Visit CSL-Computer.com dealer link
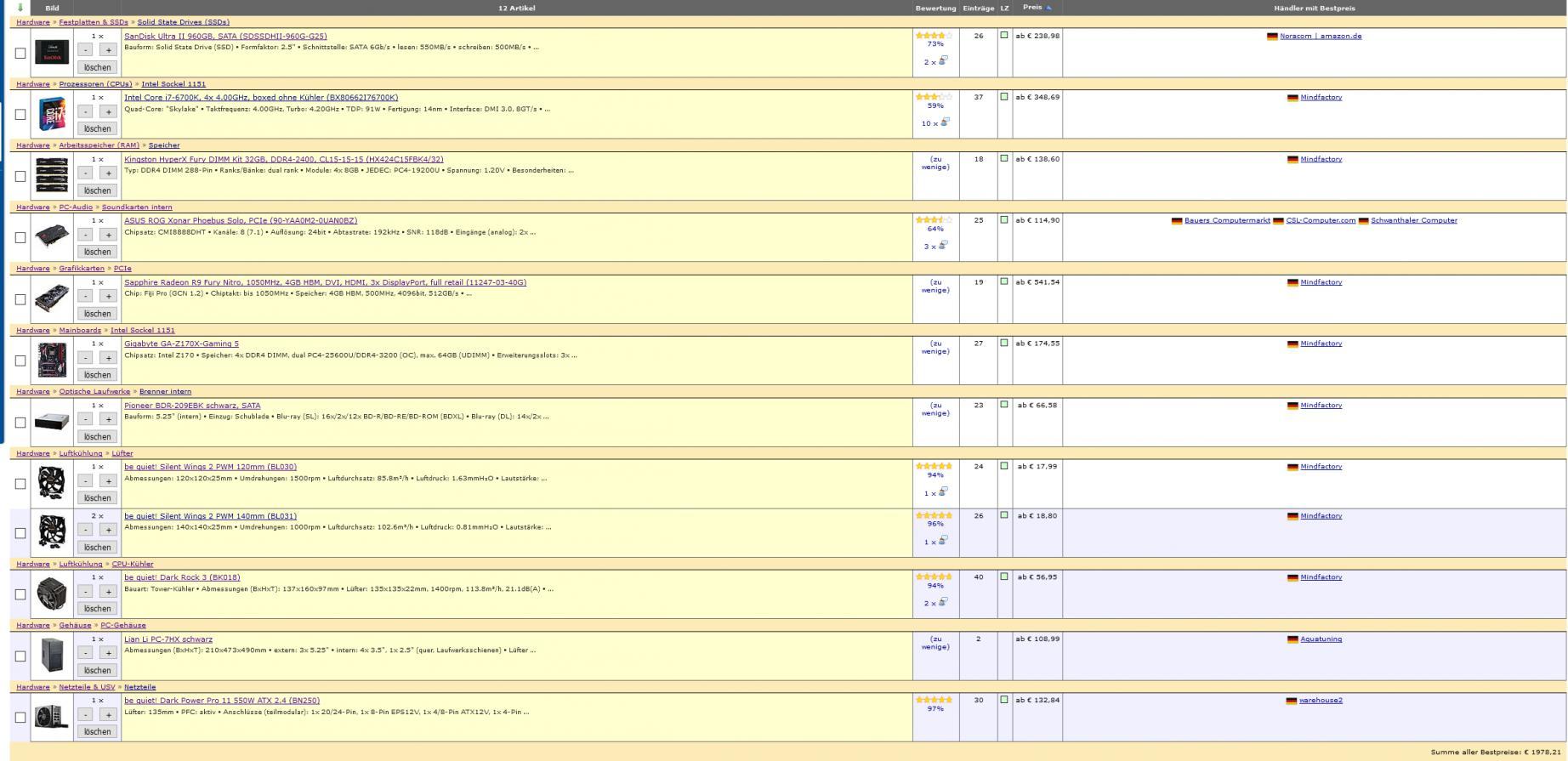 (x=1321, y=220)
